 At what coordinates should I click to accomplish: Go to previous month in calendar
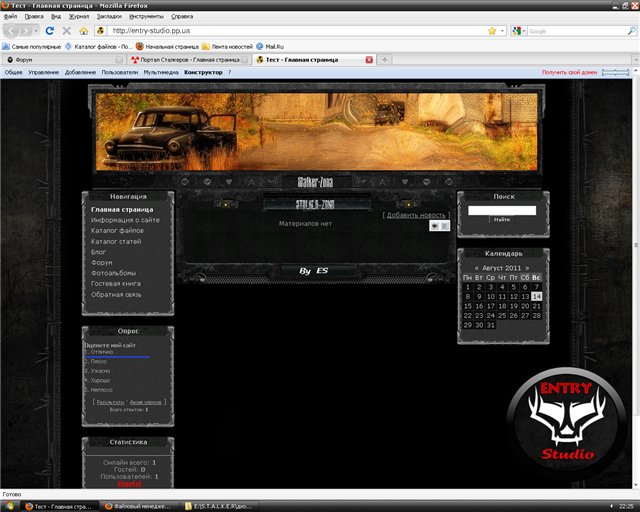click(476, 268)
